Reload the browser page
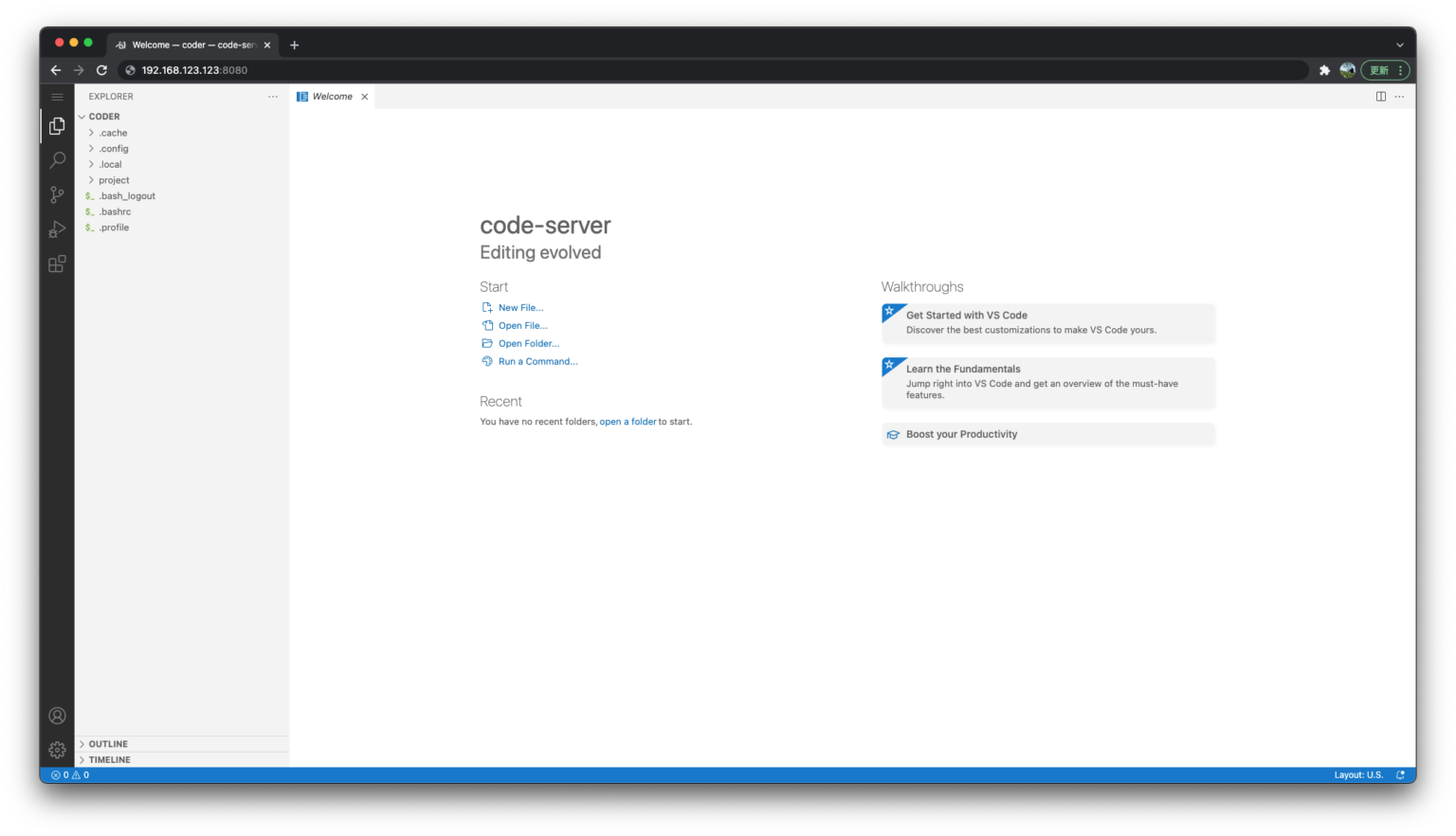The image size is (1456, 836). pos(101,70)
